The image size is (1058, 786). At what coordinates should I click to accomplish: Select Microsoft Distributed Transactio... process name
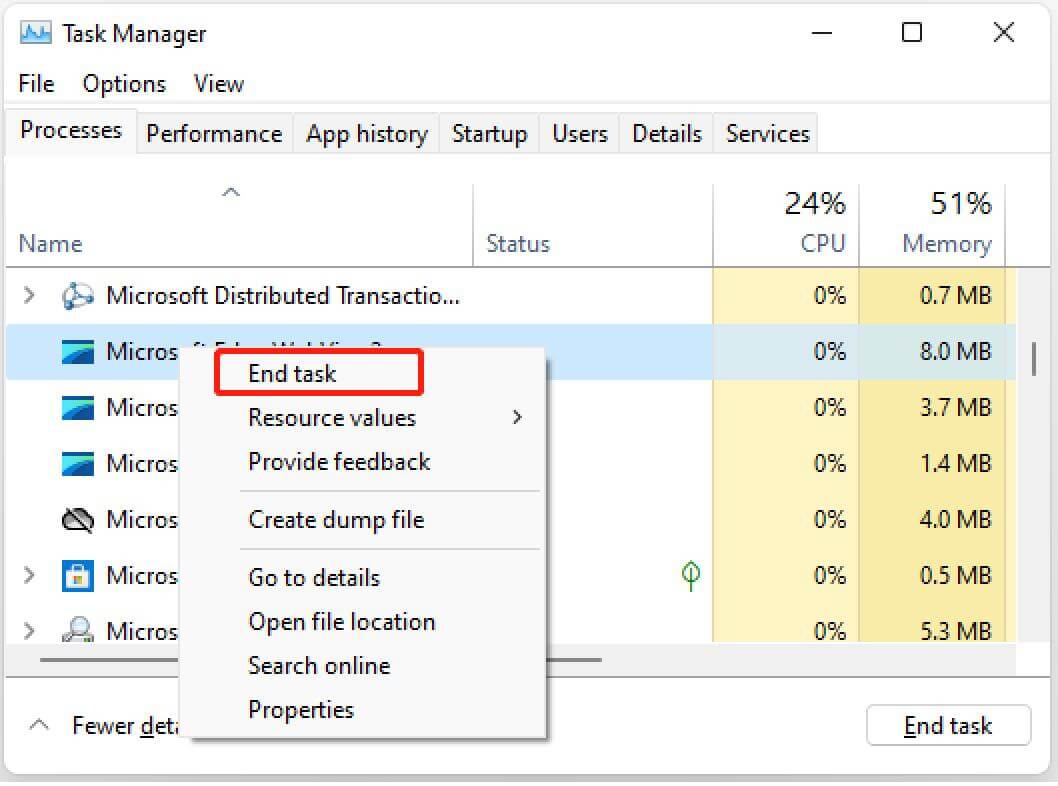(x=283, y=296)
